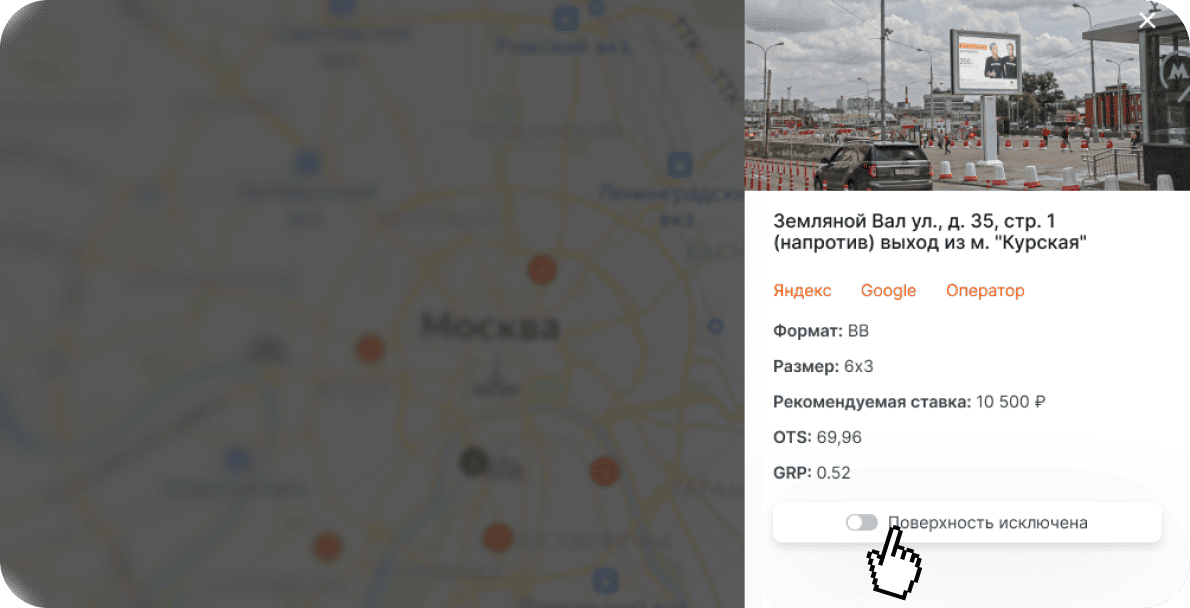Click the Москва city label on map

click(x=490, y=327)
